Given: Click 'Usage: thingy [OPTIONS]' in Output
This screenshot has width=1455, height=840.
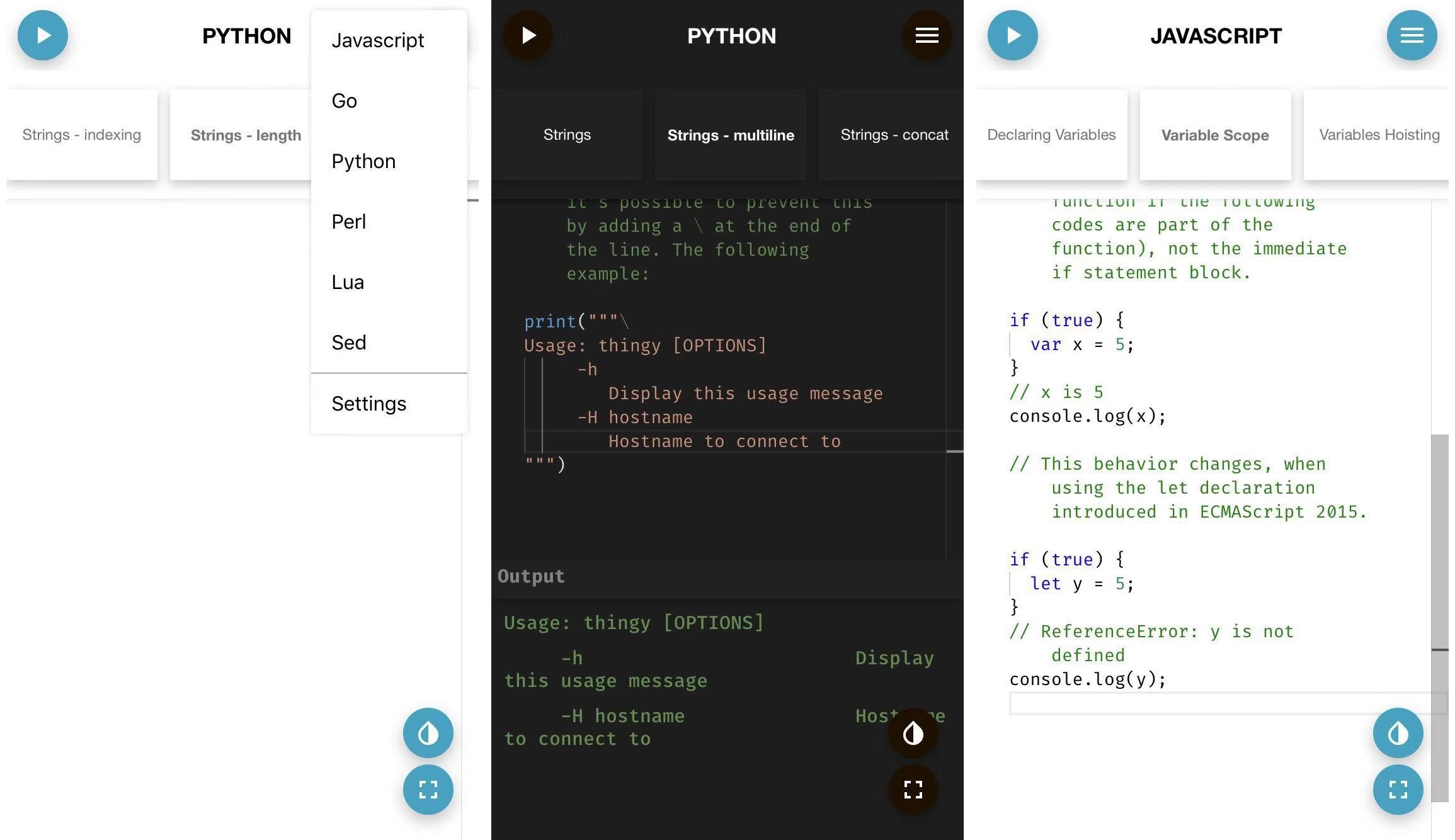Looking at the screenshot, I should pyautogui.click(x=634, y=622).
